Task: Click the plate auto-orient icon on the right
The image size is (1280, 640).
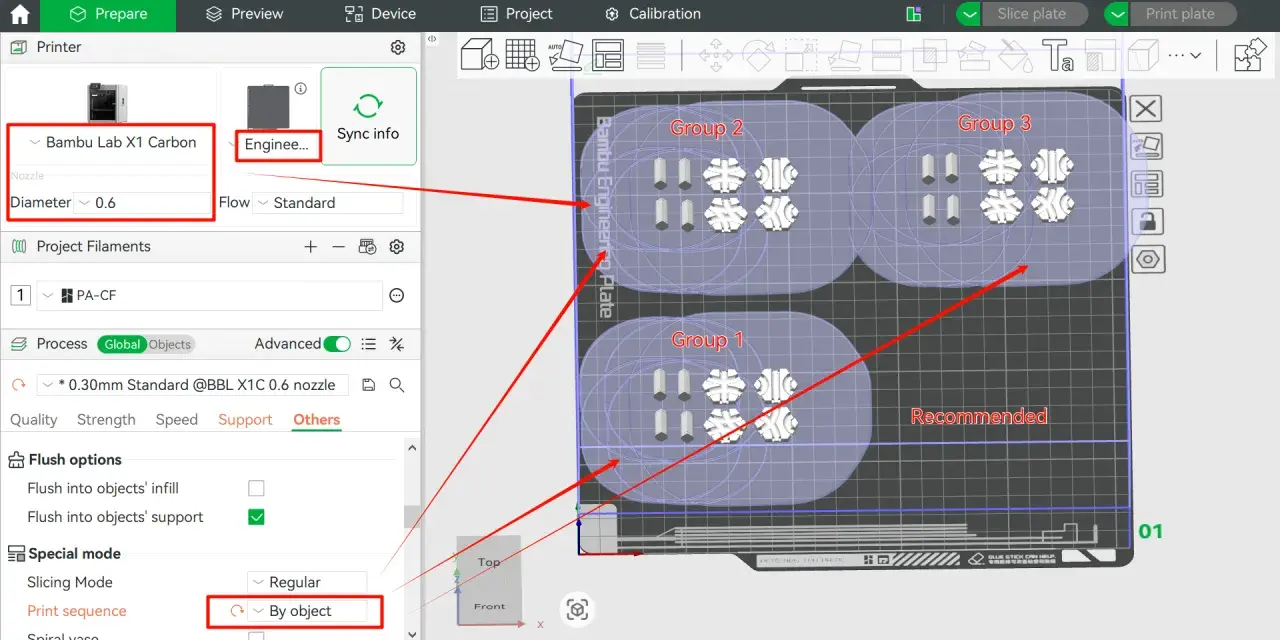Action: pyautogui.click(x=1147, y=146)
